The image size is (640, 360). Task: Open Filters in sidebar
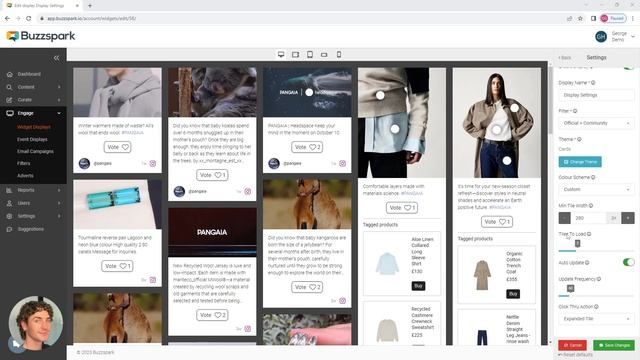point(24,163)
